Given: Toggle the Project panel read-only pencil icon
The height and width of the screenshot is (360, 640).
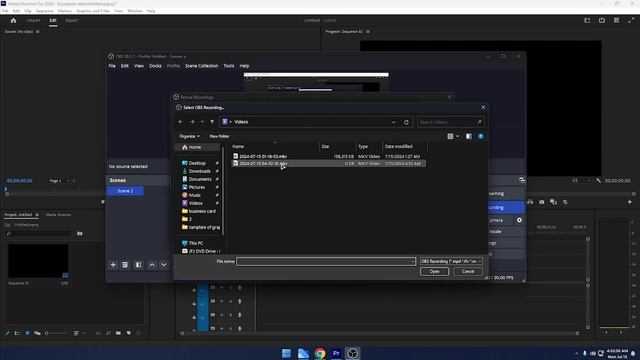Looking at the screenshot, I should [x=7, y=333].
